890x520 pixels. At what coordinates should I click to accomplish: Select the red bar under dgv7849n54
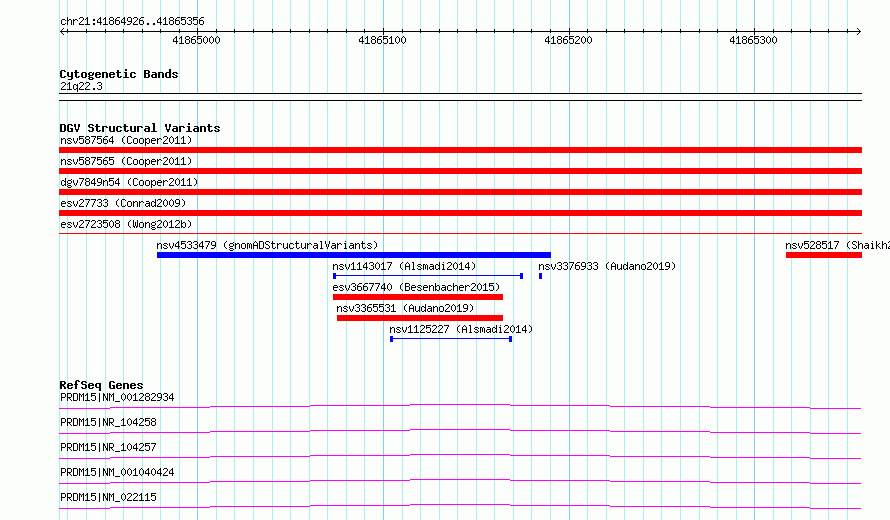pyautogui.click(x=460, y=192)
